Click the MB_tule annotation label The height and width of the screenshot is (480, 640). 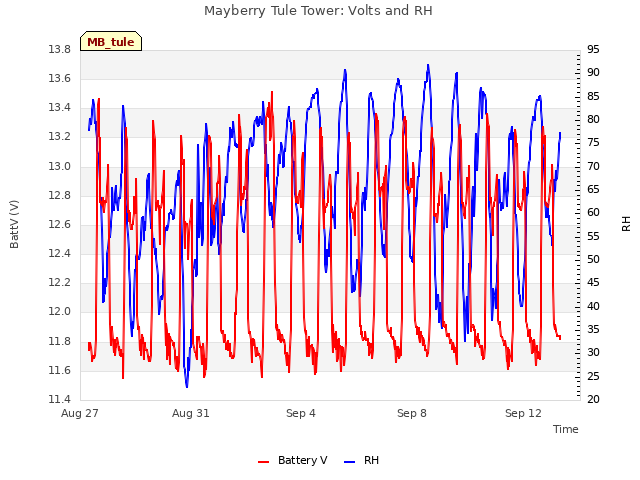coord(111,41)
